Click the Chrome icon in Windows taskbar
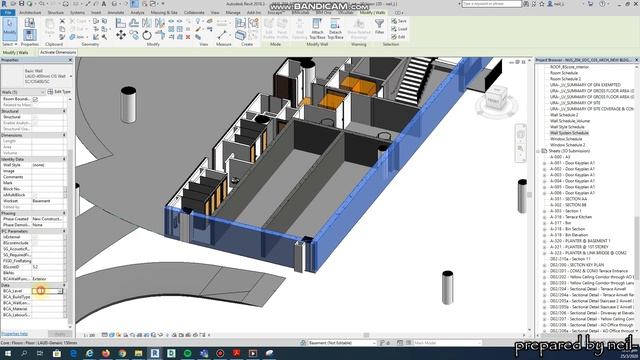640x360 pixels. pyautogui.click(x=122, y=353)
